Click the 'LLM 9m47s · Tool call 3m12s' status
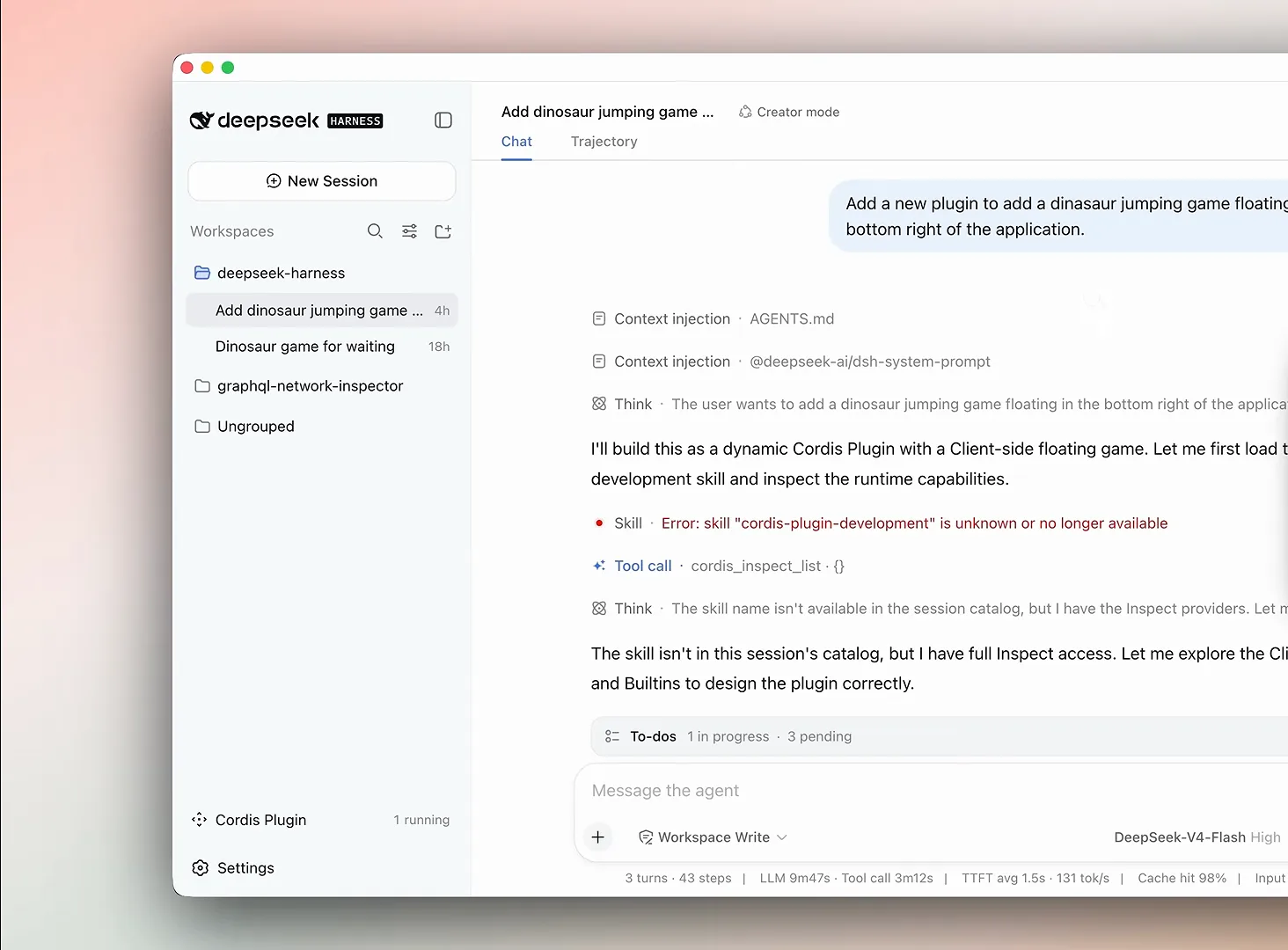 (846, 879)
